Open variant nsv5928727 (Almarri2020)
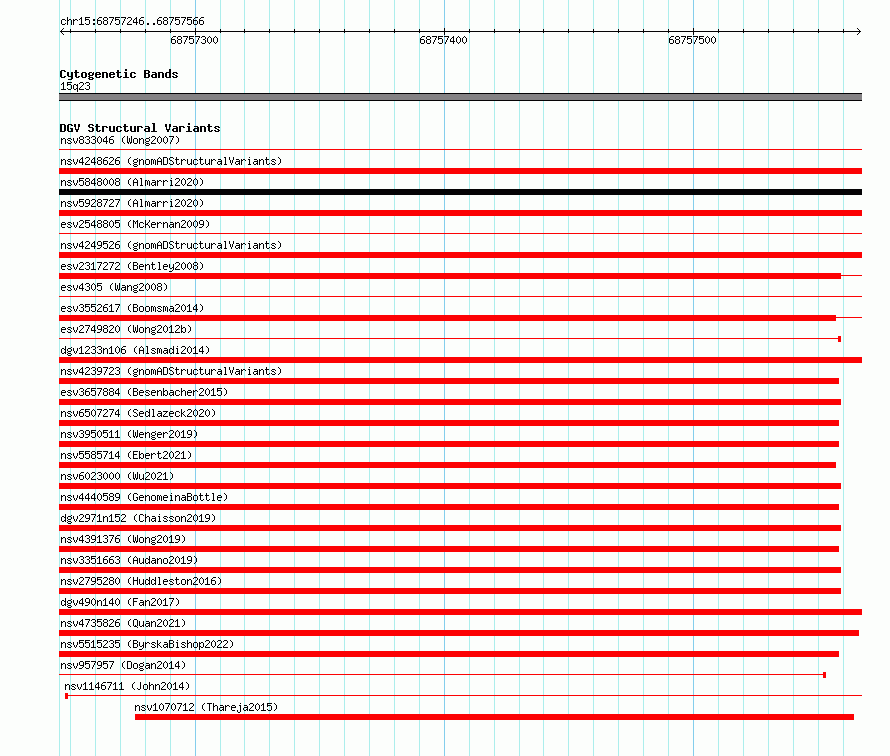This screenshot has height=756, width=890. coord(132,203)
